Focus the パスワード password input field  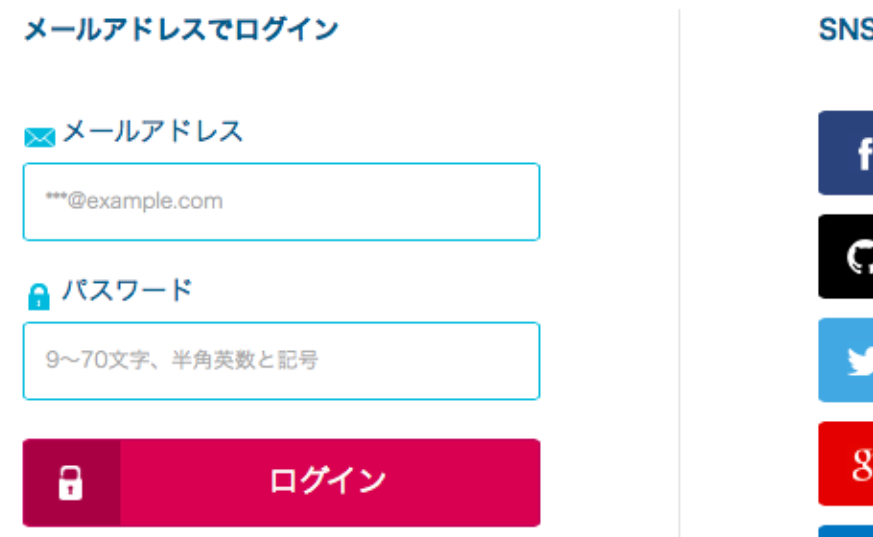point(281,361)
